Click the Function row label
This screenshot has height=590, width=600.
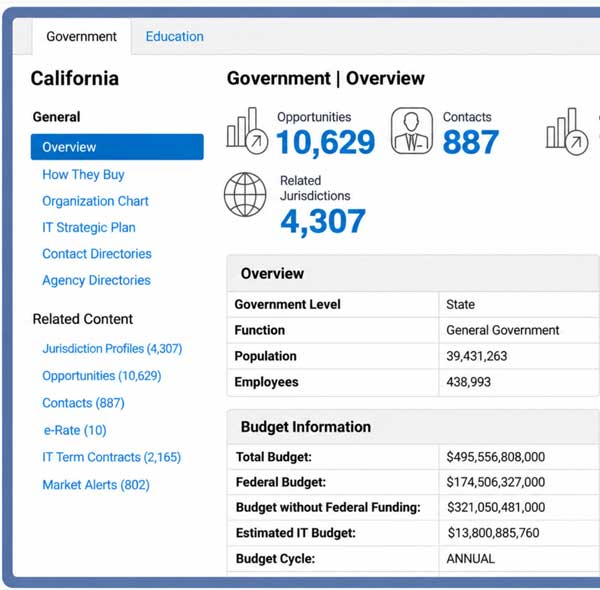pyautogui.click(x=259, y=330)
